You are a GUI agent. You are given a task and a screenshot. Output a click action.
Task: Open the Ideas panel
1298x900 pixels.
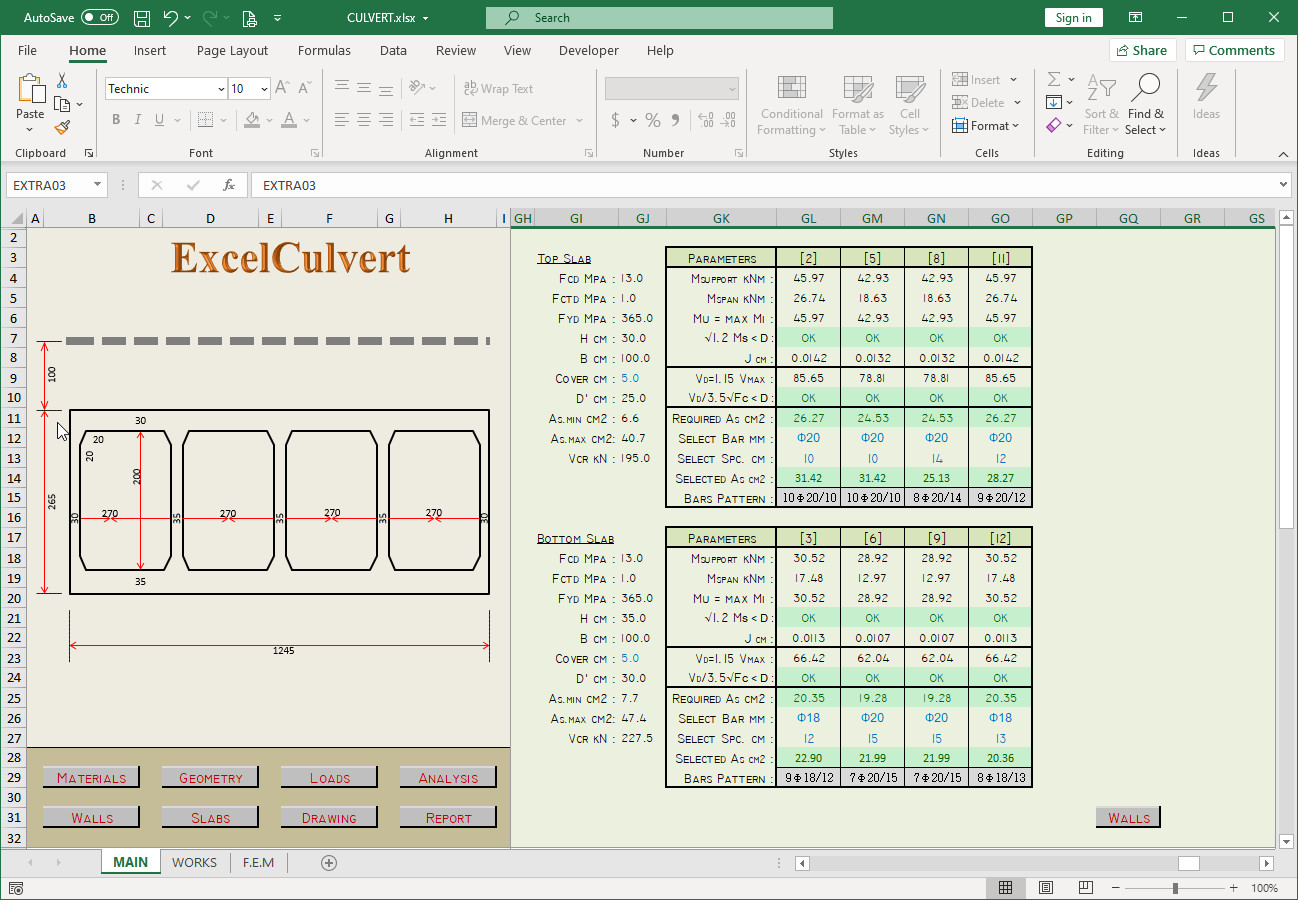pos(1206,104)
